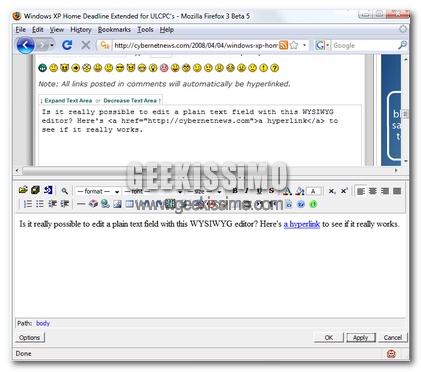Justify text alignment
This screenshot has width=421, height=372.
coord(397,191)
